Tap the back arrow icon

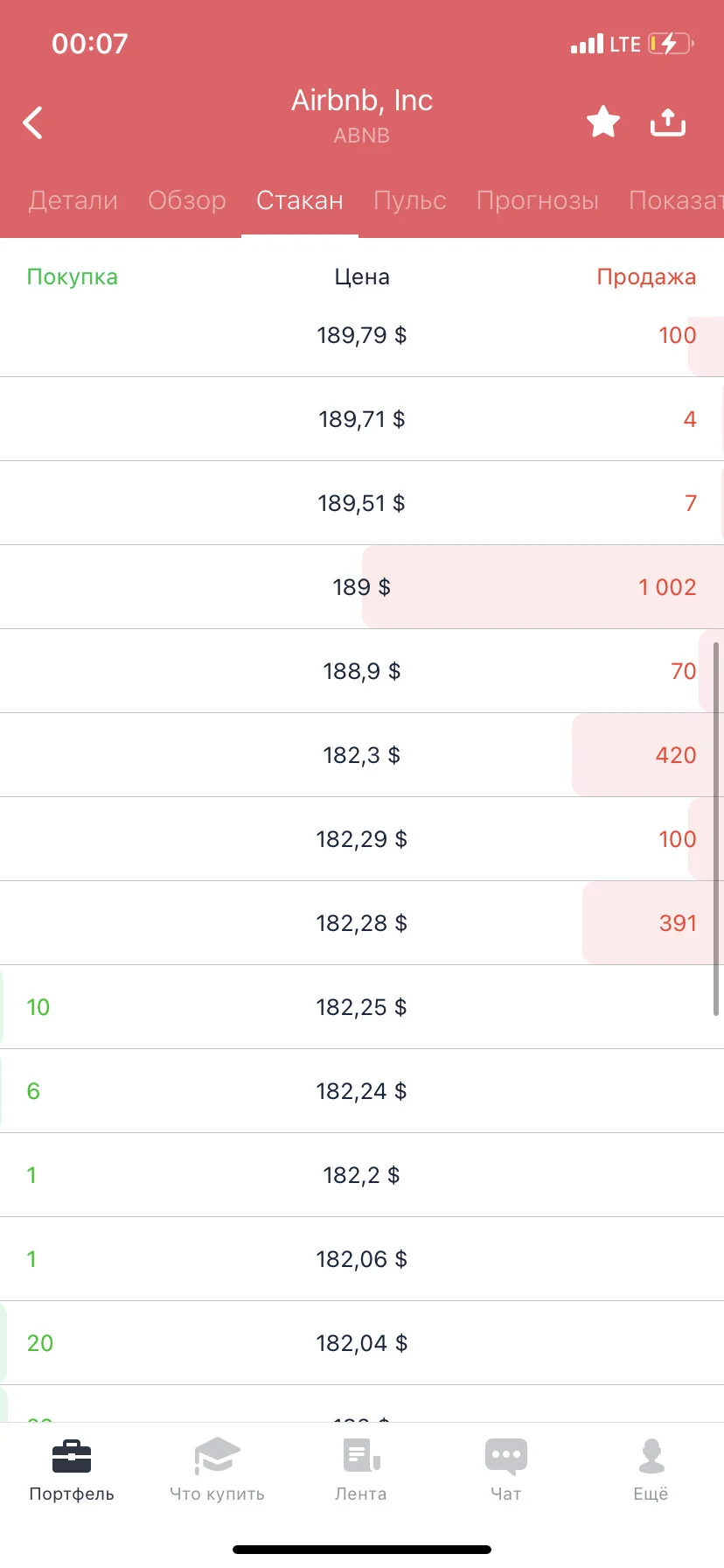(33, 122)
